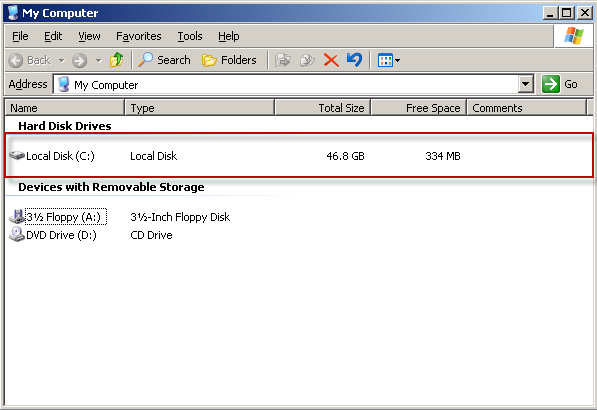The width and height of the screenshot is (597, 410).
Task: Sort by the Free Space column header
Action: click(x=418, y=108)
